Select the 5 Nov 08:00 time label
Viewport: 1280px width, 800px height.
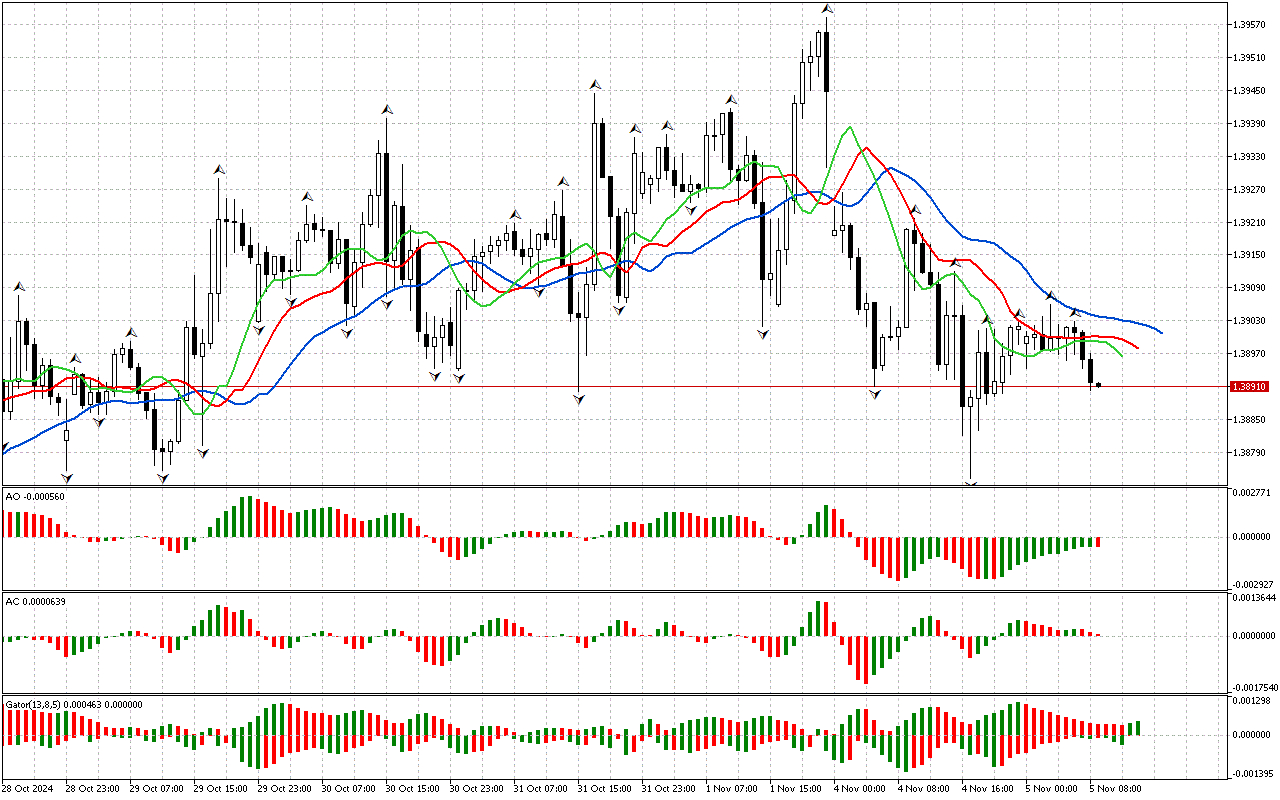click(1116, 789)
